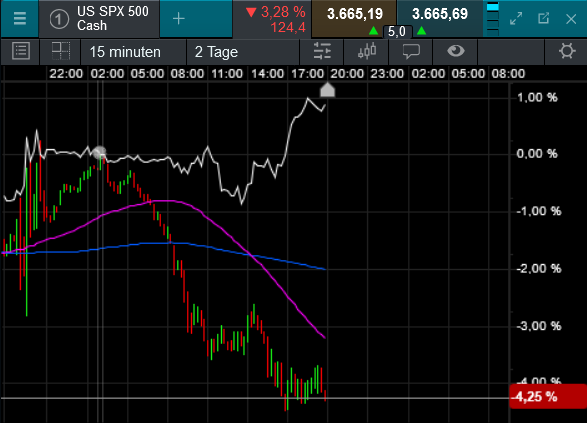Image resolution: width=587 pixels, height=423 pixels.
Task: Click the -1,00 % axis label
Action: [539, 212]
